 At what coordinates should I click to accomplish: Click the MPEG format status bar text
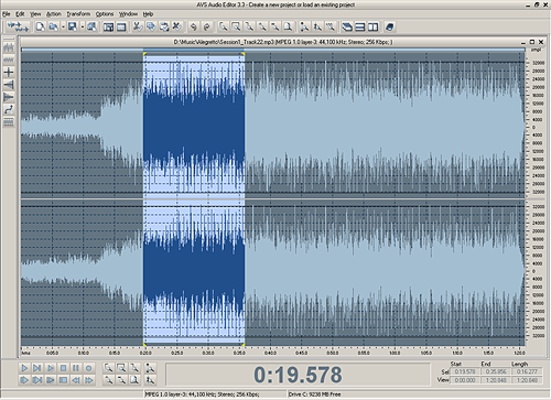202,394
